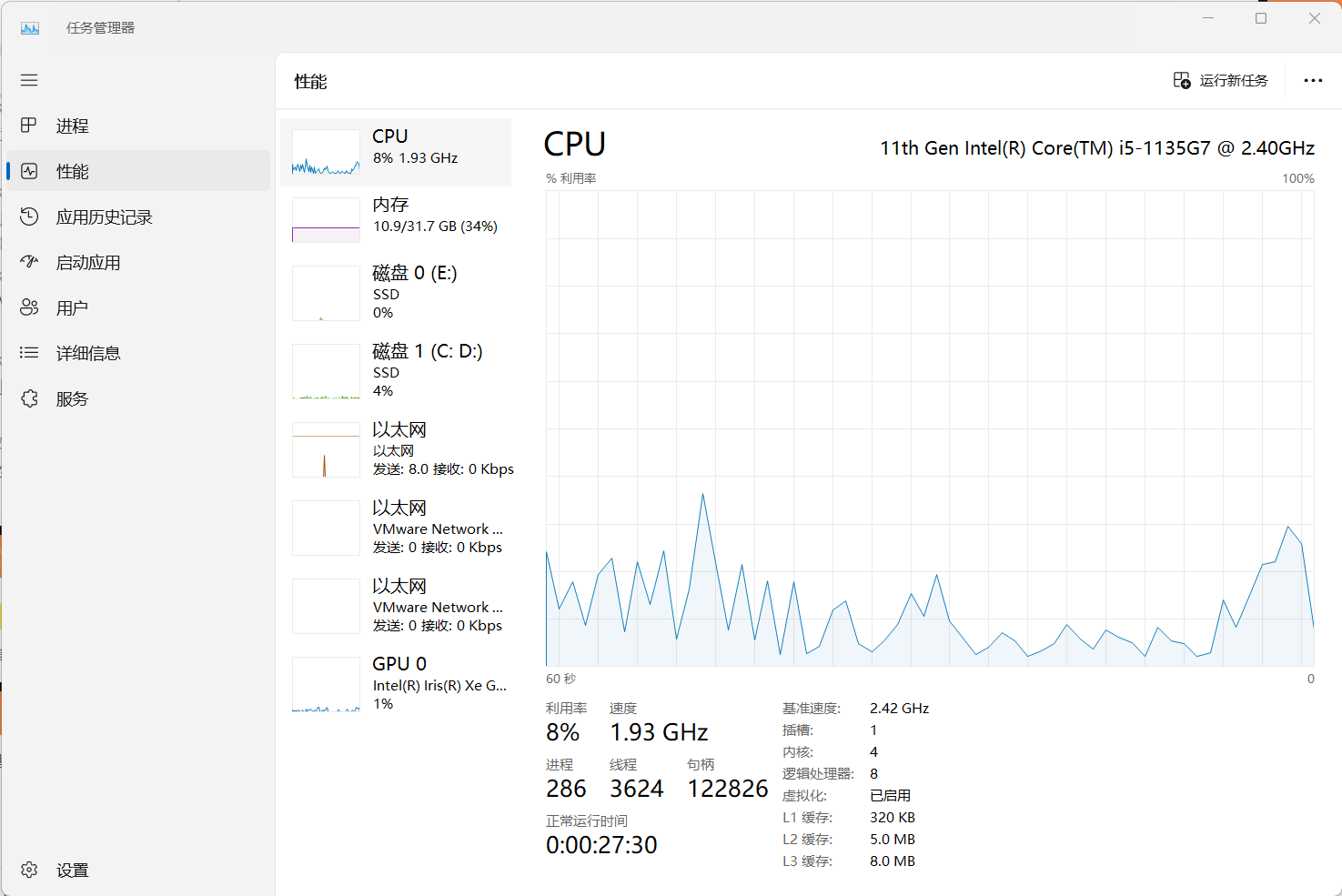Click the main CPU utilization graph
The width and height of the screenshot is (1342, 896).
tap(930, 428)
